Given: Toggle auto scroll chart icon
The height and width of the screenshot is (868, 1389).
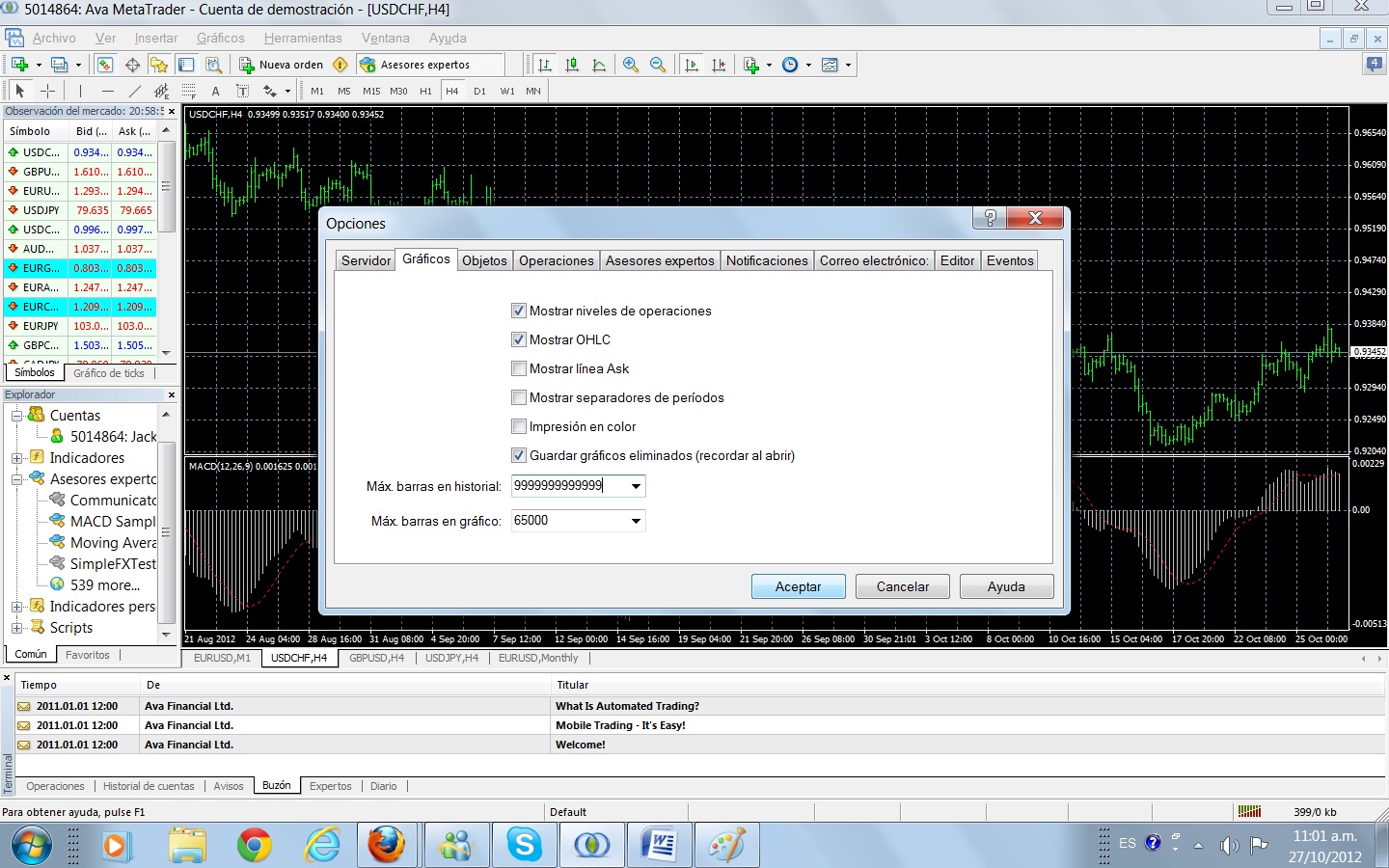Looking at the screenshot, I should [x=692, y=65].
